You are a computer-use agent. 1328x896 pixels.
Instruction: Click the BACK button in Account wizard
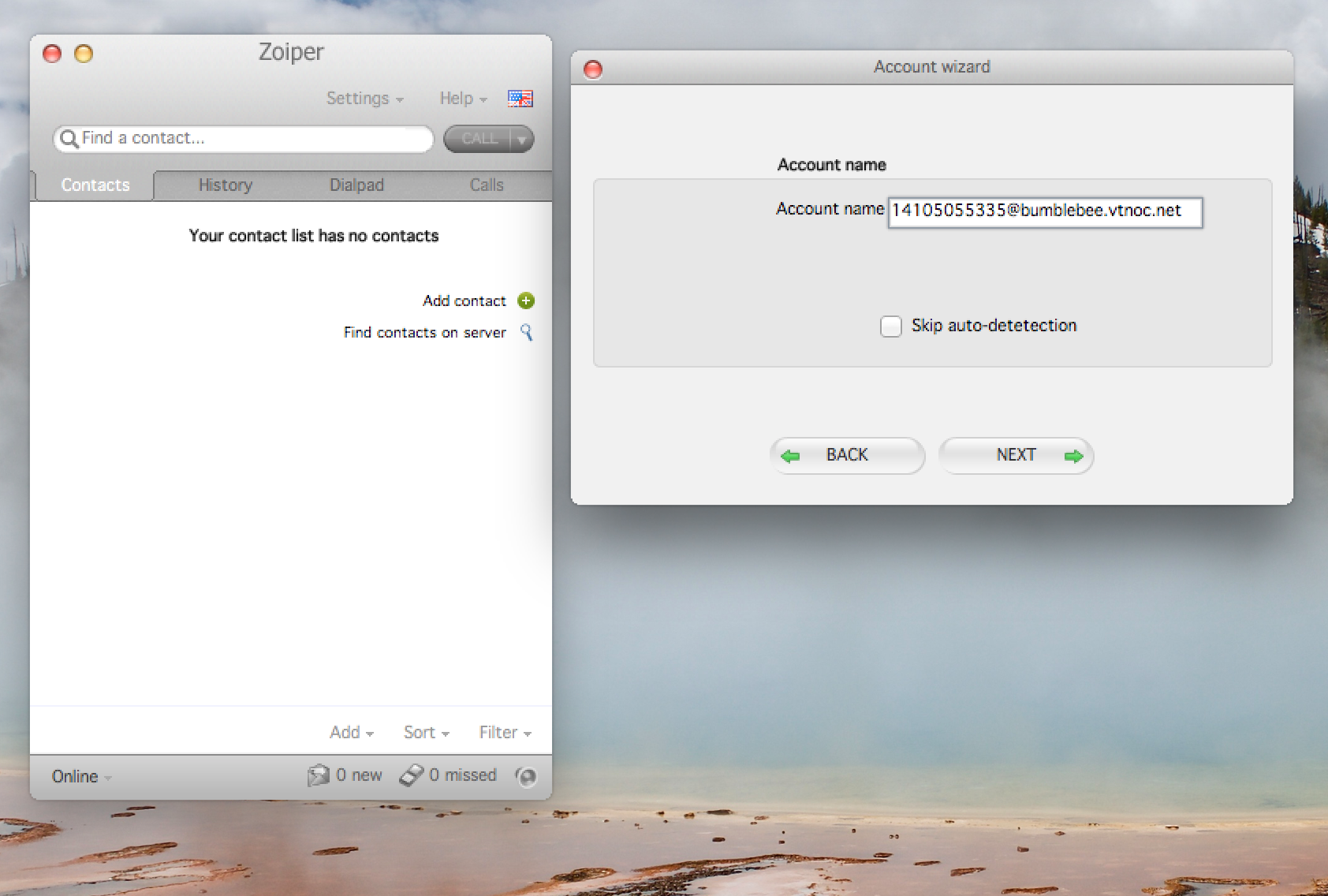pos(847,456)
